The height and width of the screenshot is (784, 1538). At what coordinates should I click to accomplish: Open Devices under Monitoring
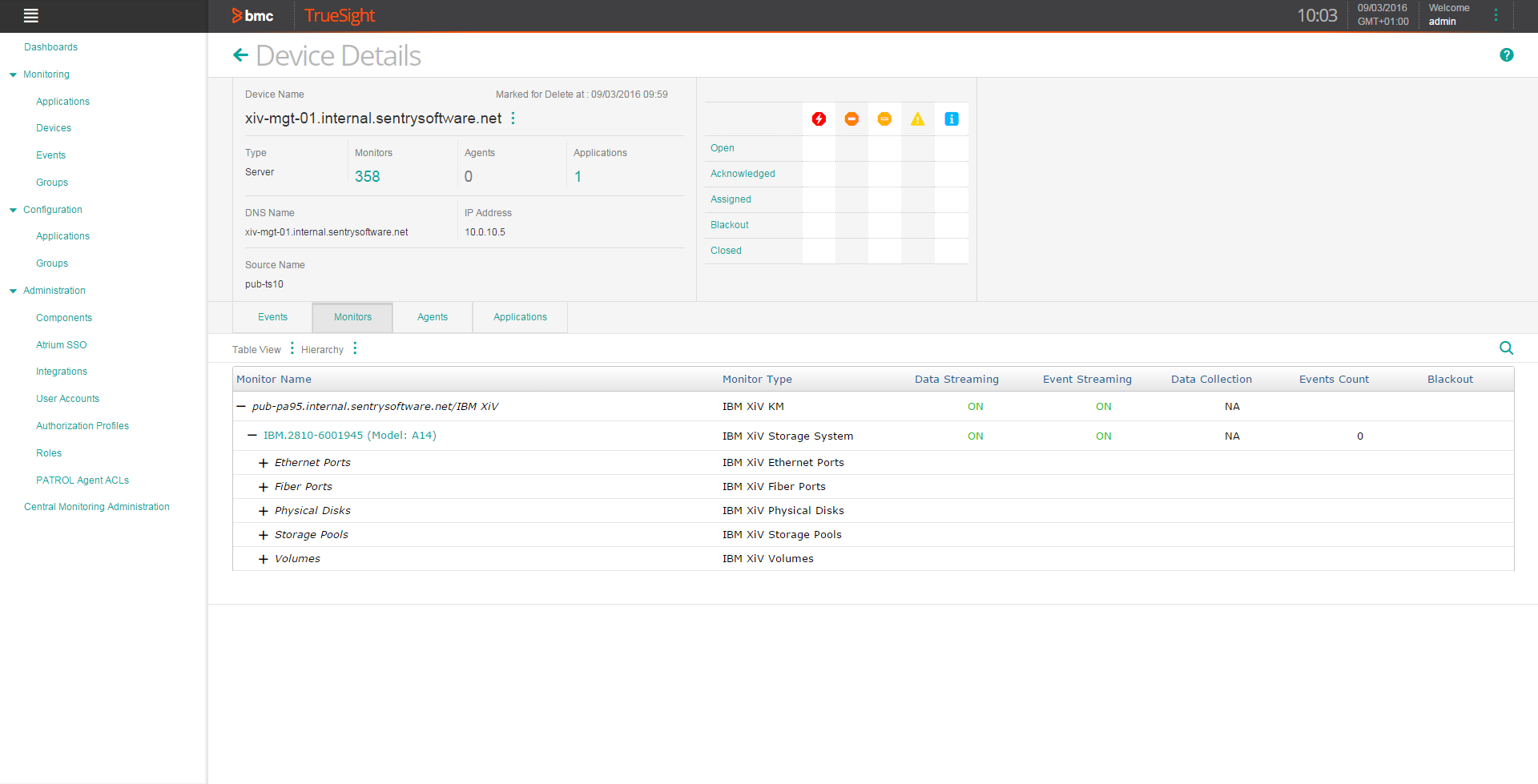pyautogui.click(x=54, y=128)
